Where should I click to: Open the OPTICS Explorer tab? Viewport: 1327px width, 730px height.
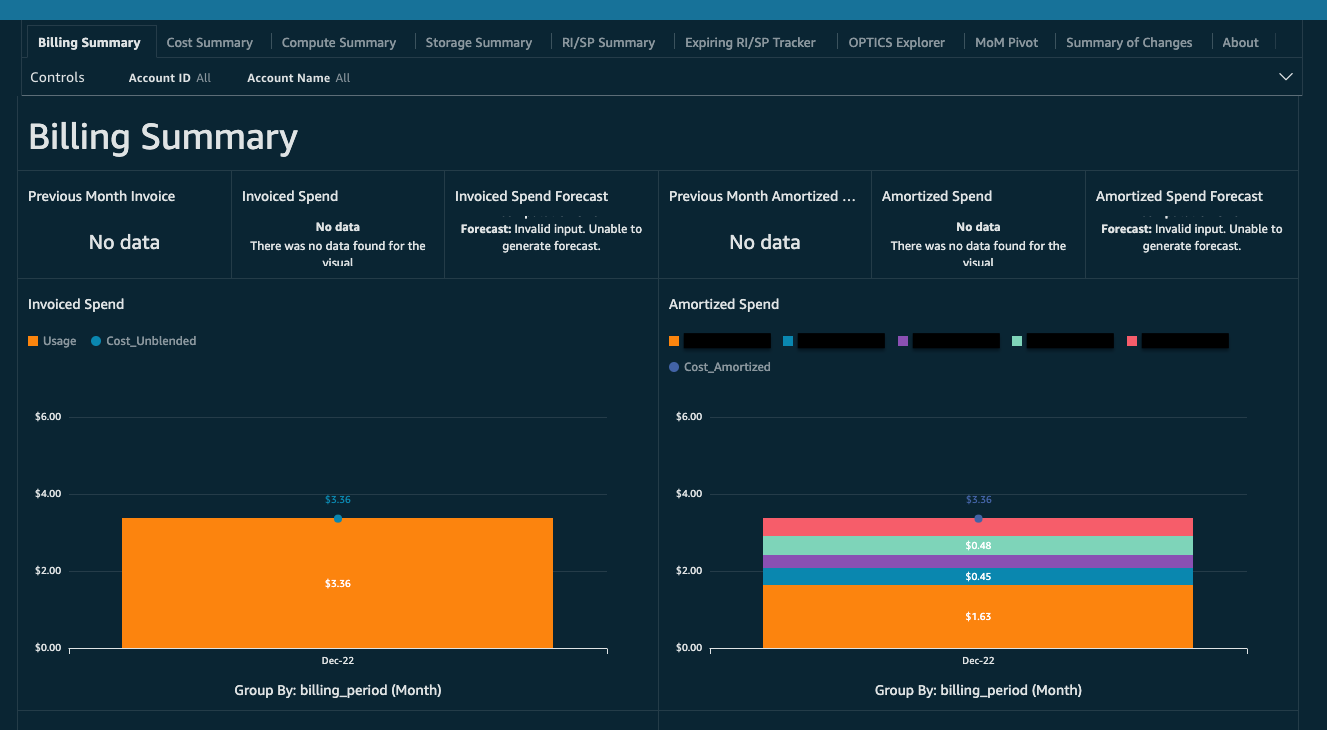point(896,42)
